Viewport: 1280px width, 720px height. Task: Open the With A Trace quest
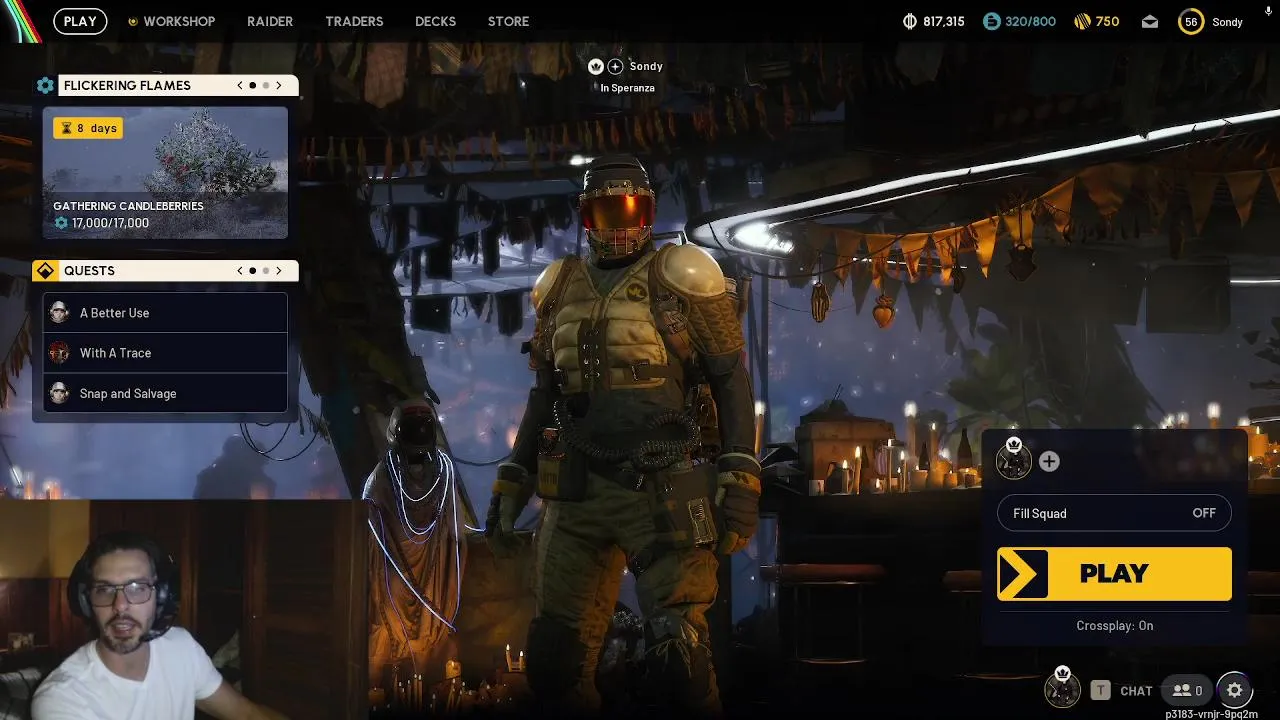click(165, 353)
